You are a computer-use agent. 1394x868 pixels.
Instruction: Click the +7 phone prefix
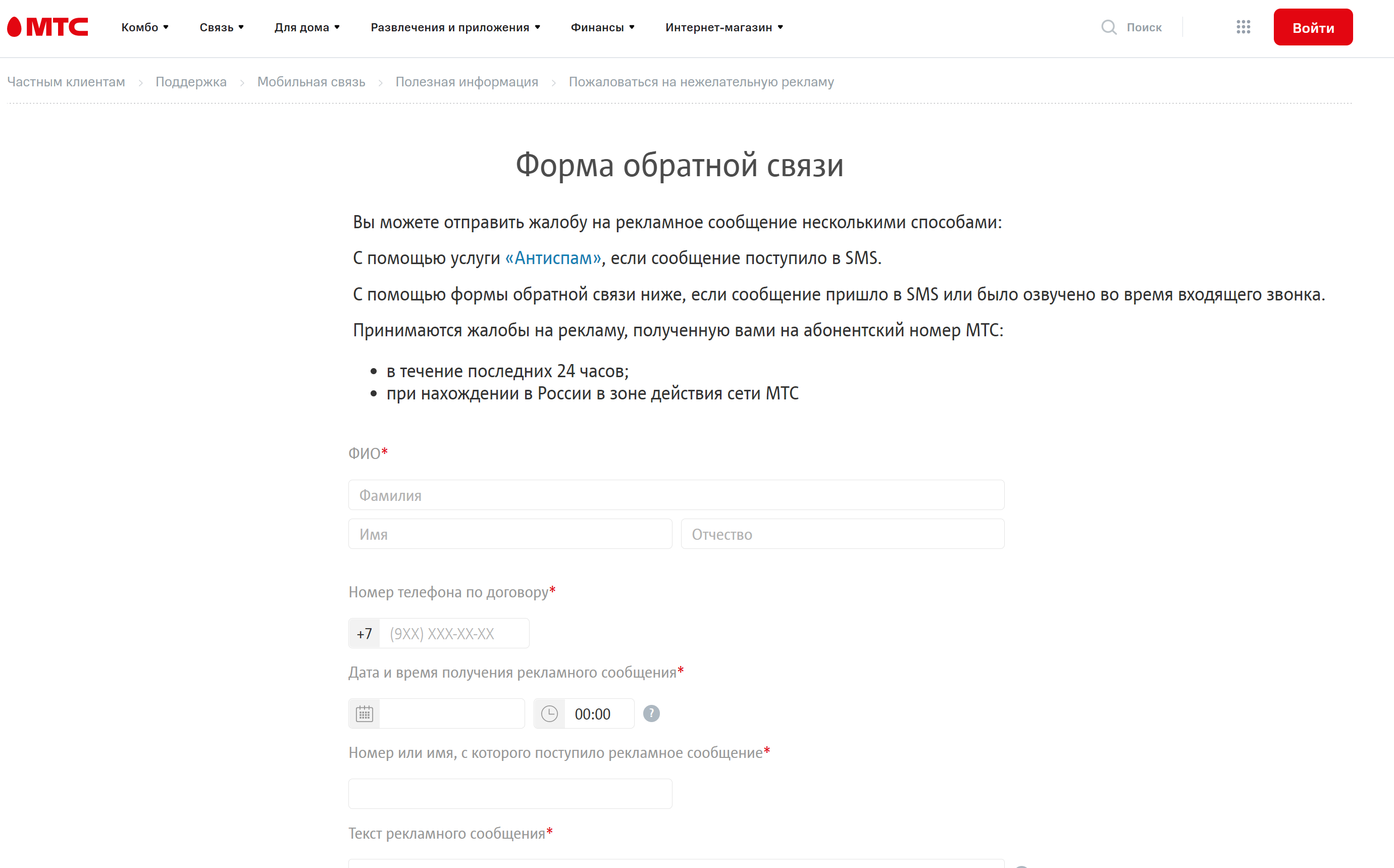point(365,633)
